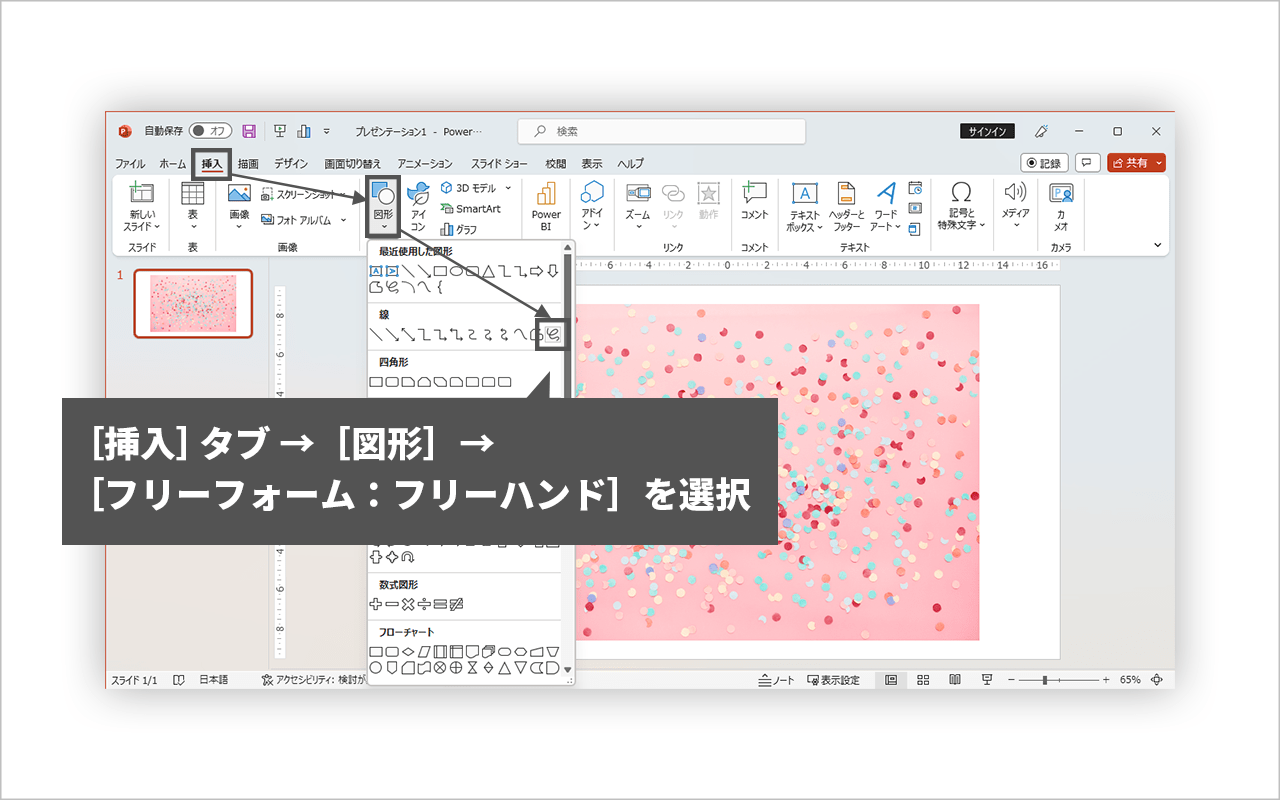Open the Power BI tool
Screen dimensions: 1280x800
click(546, 205)
